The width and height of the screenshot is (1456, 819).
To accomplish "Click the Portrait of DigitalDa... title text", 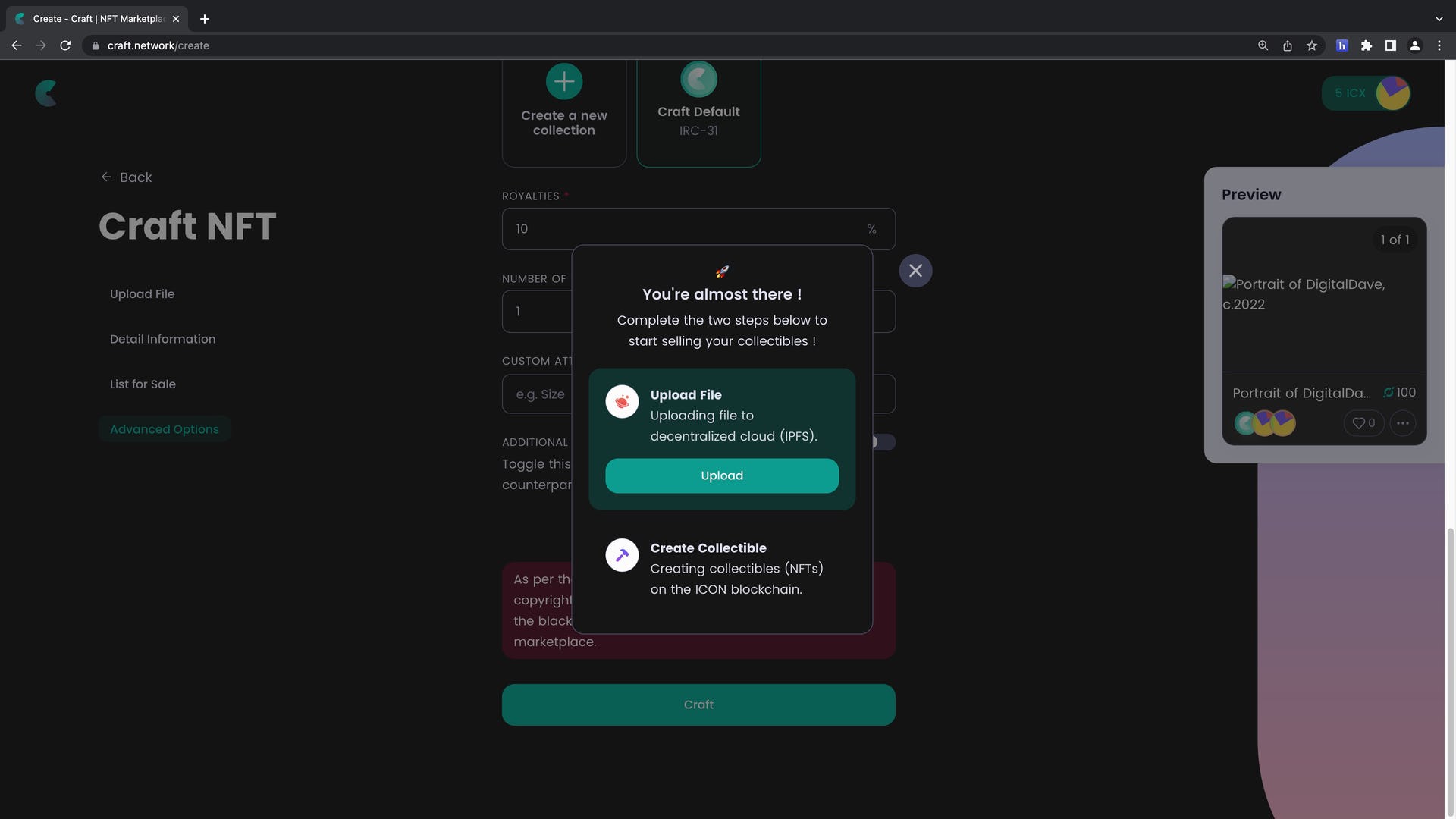I will (x=1301, y=393).
